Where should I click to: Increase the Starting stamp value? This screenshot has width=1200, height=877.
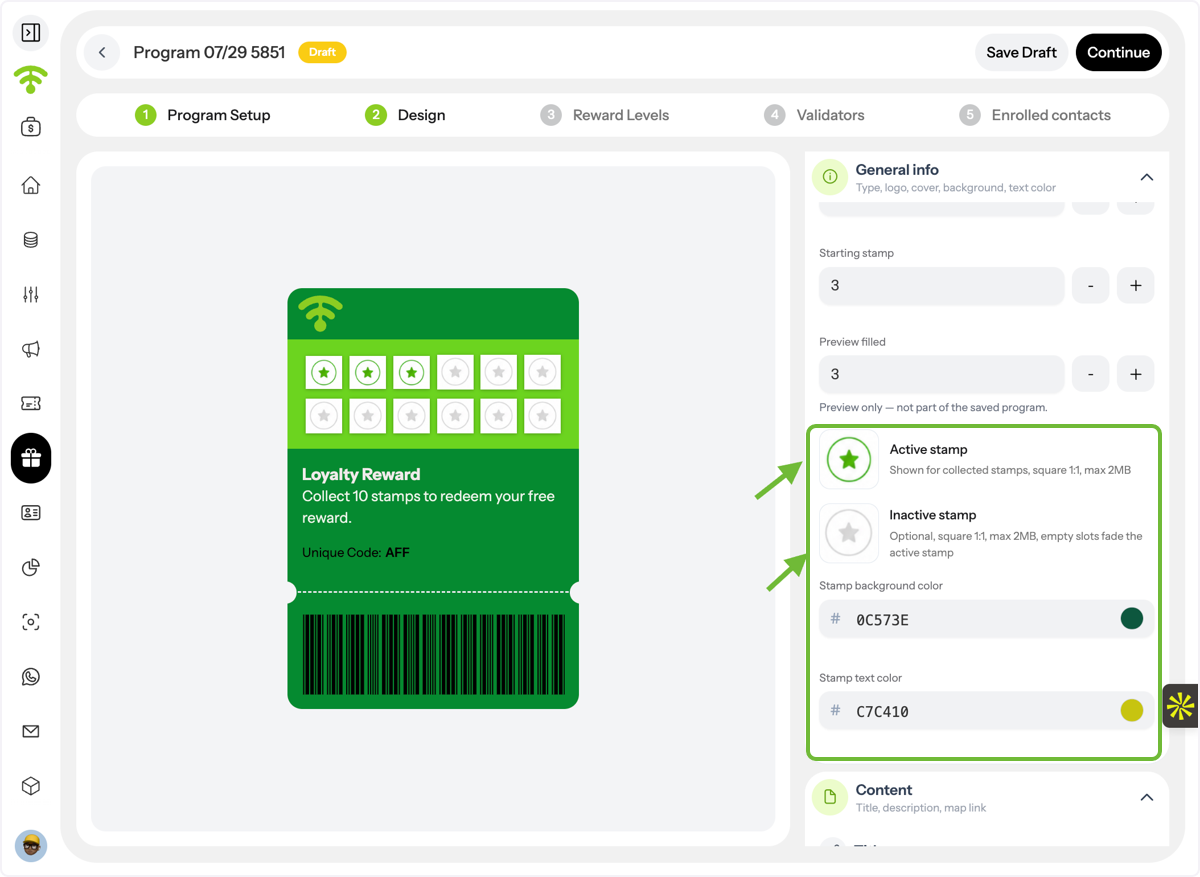[x=1135, y=286]
